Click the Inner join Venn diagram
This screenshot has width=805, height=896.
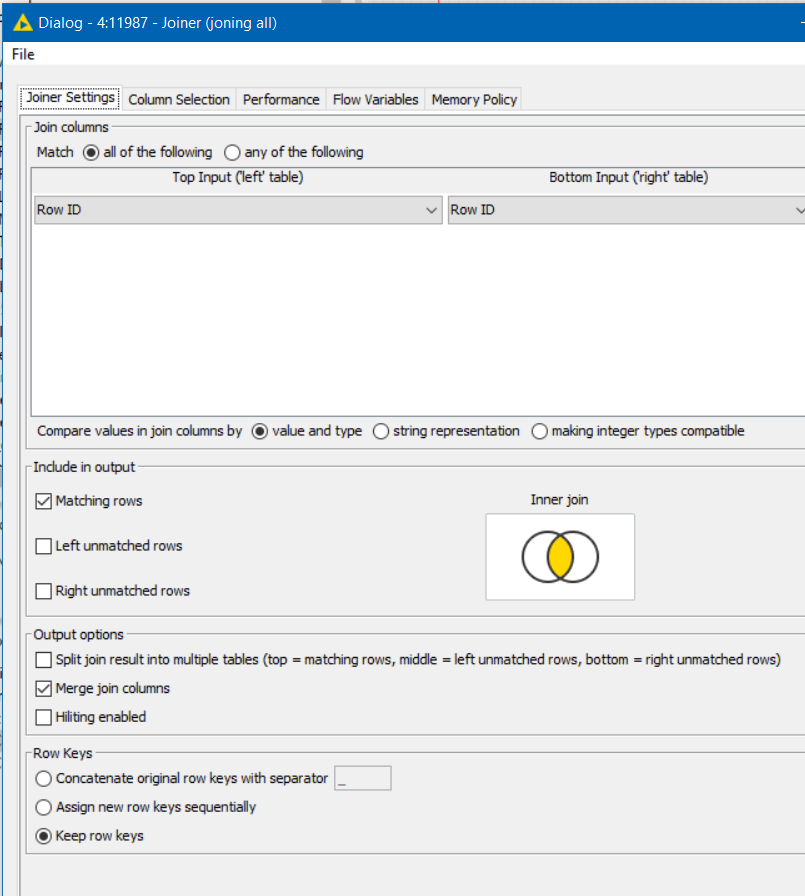point(559,557)
